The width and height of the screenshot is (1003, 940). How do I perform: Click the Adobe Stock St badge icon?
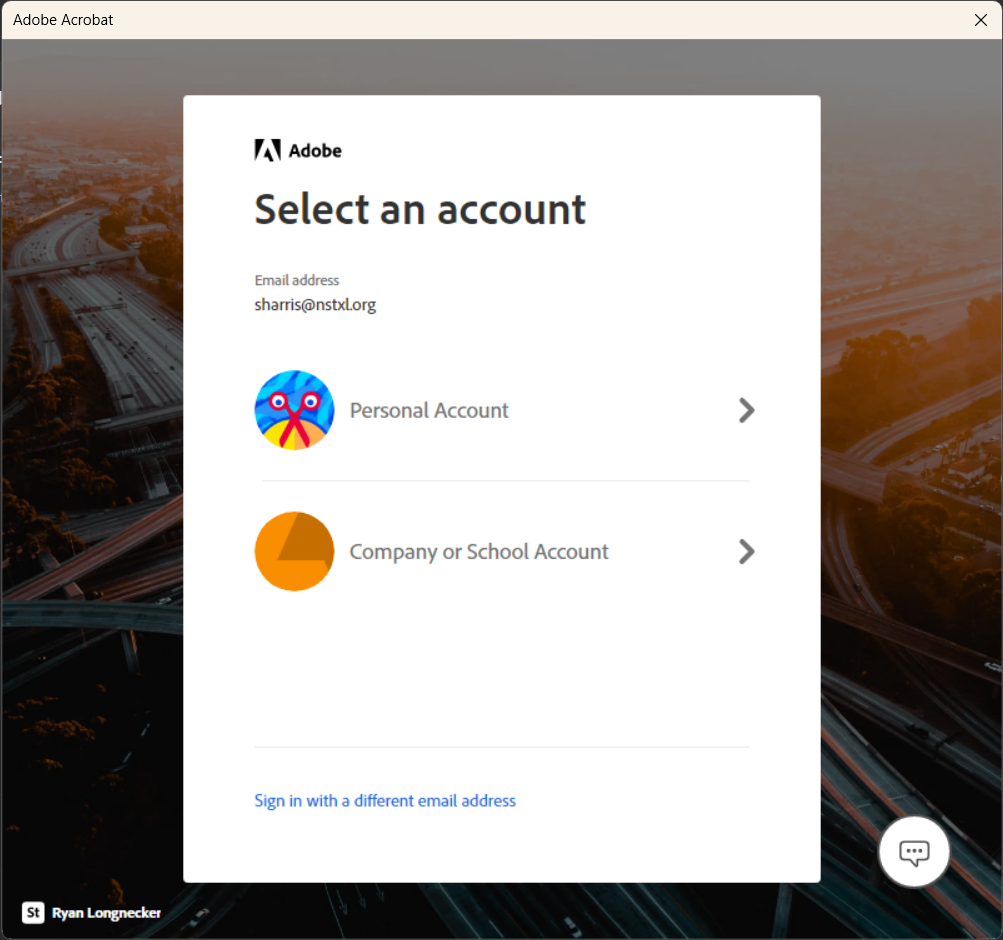33,913
